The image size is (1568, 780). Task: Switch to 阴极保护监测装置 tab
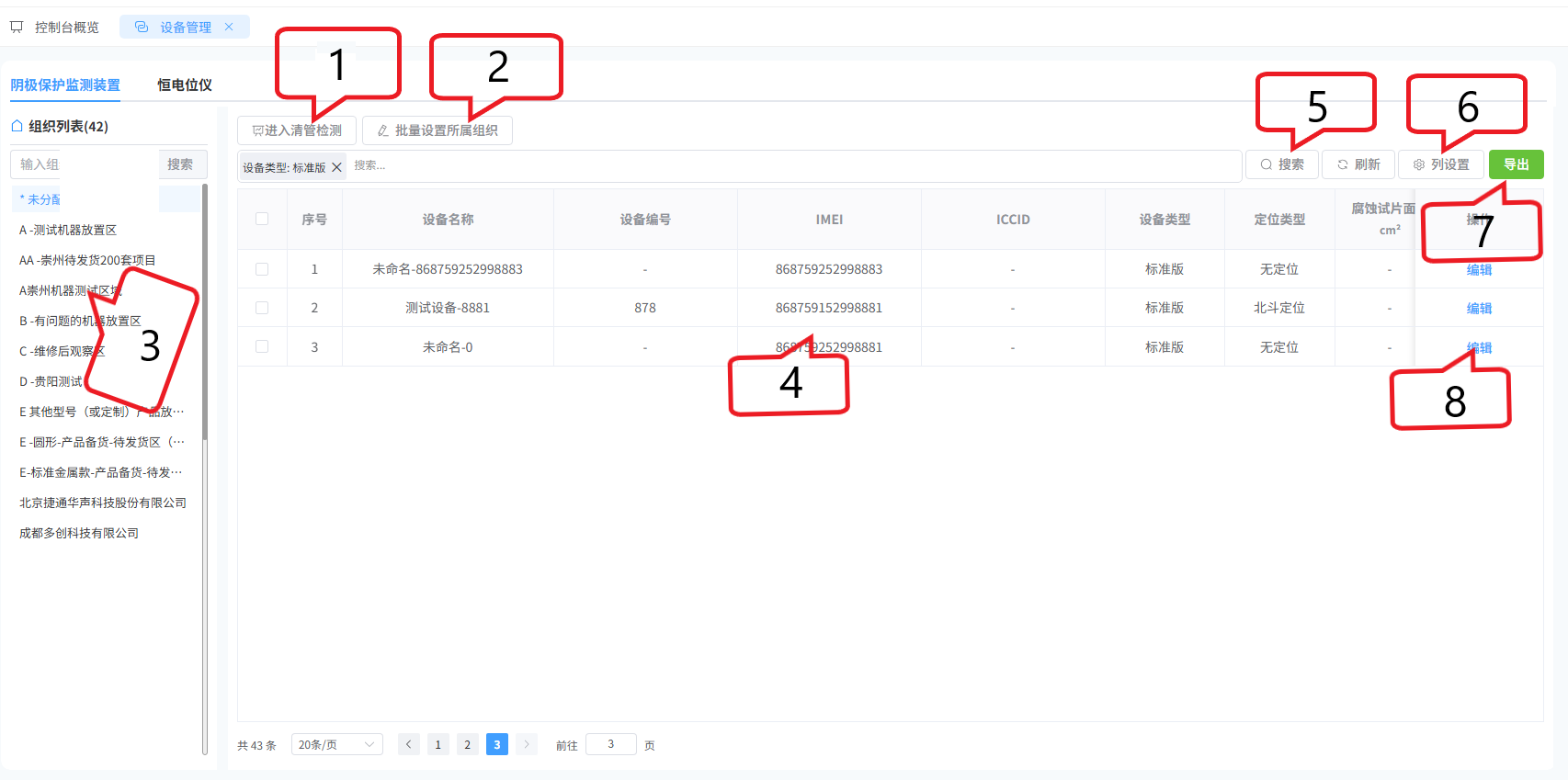[x=65, y=85]
